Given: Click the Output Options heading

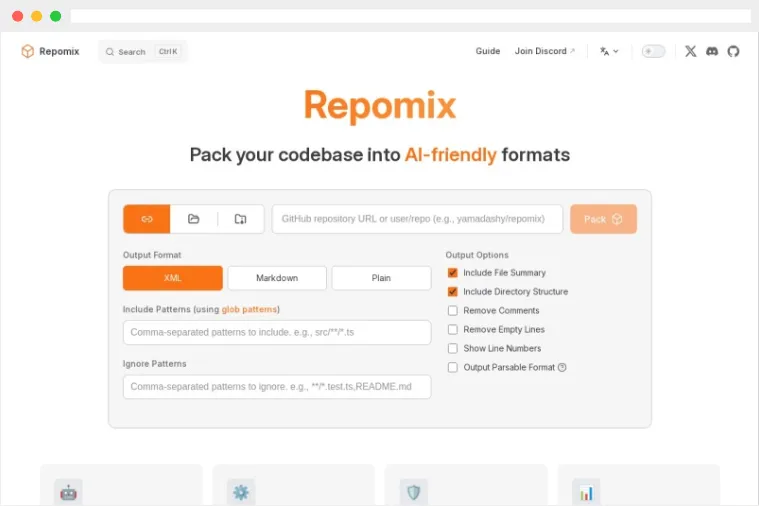Looking at the screenshot, I should (x=477, y=255).
